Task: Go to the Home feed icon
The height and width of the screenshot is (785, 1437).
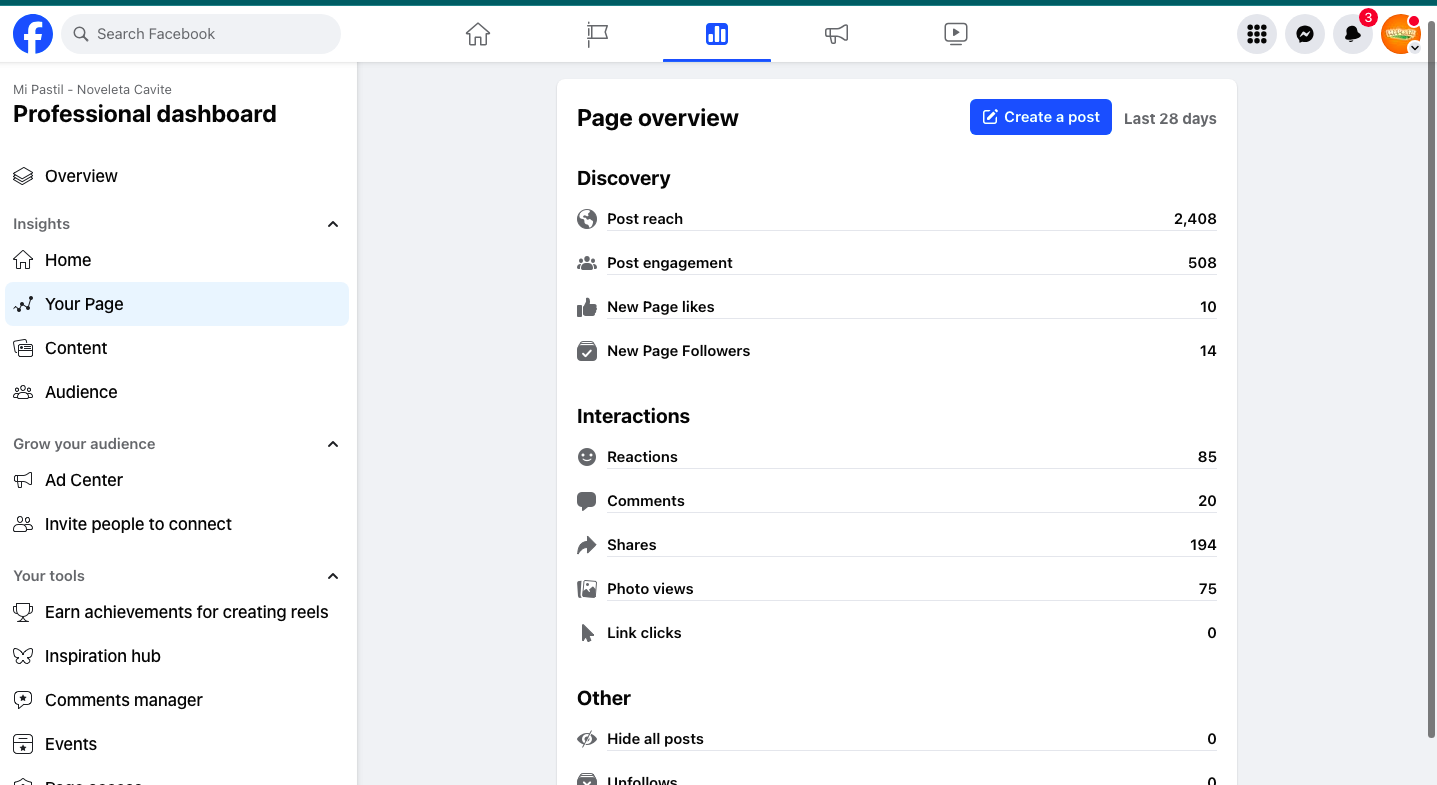Action: click(478, 34)
